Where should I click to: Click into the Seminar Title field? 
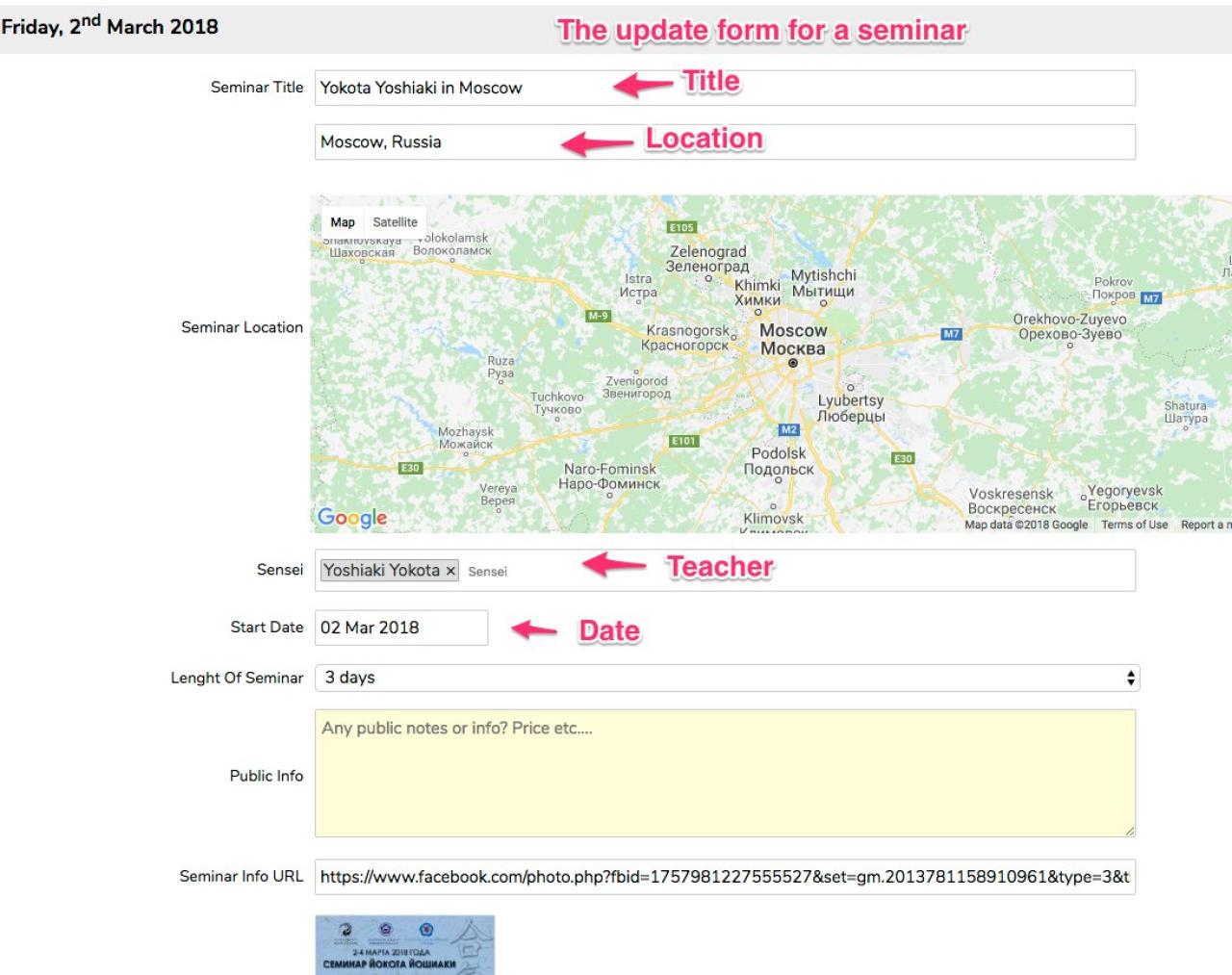pyautogui.click(x=724, y=88)
